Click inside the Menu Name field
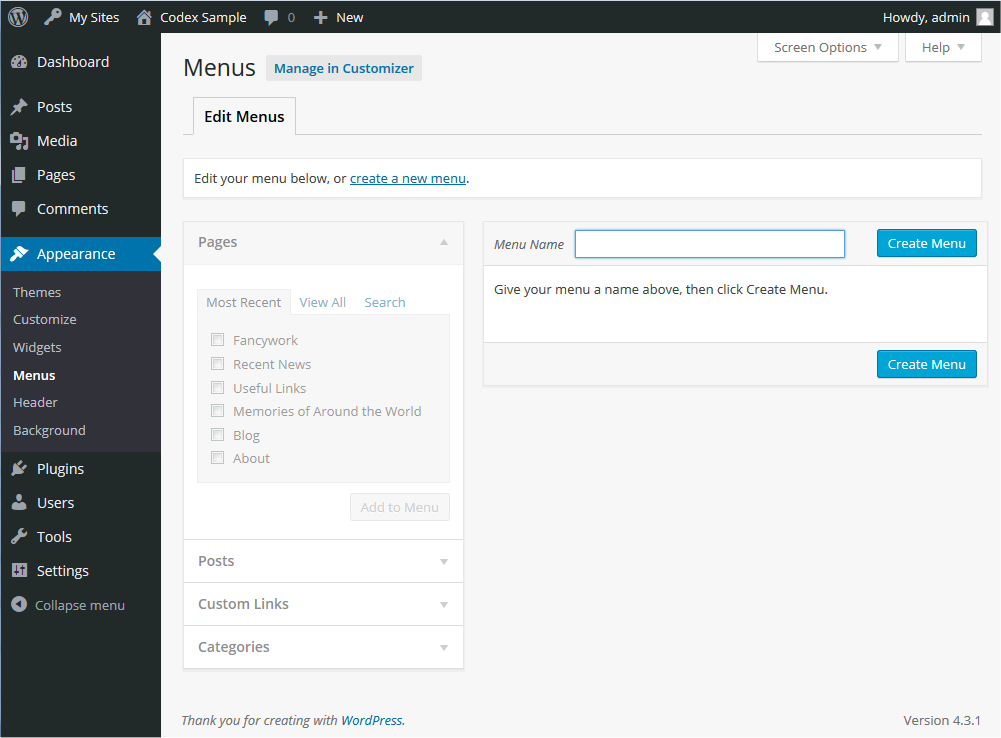This screenshot has height=738, width=1001. pos(709,243)
